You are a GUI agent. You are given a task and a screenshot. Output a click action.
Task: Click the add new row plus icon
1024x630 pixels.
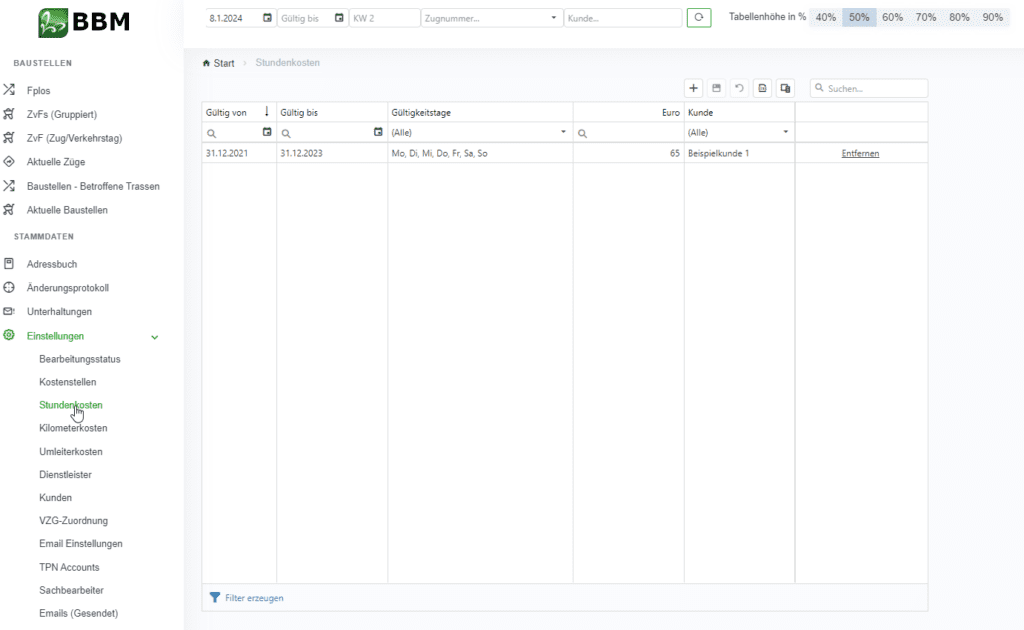click(x=694, y=88)
